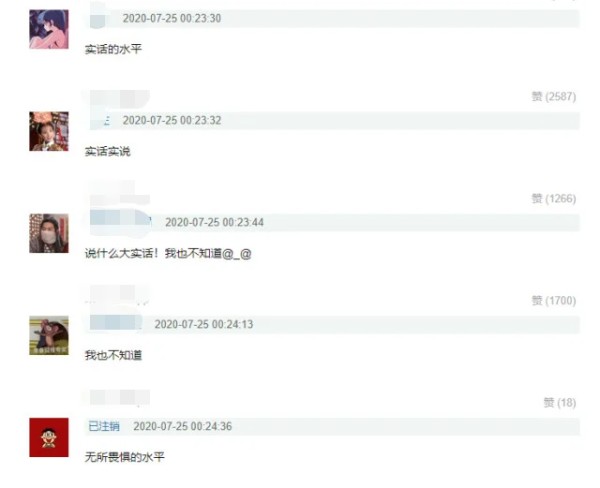Image resolution: width=600 pixels, height=488 pixels.
Task: Open the masked face avatar
Action: pyautogui.click(x=49, y=233)
